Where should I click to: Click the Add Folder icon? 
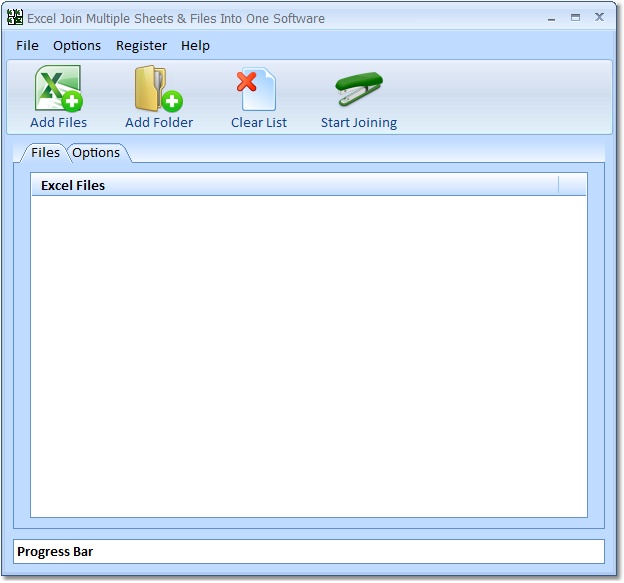[158, 88]
